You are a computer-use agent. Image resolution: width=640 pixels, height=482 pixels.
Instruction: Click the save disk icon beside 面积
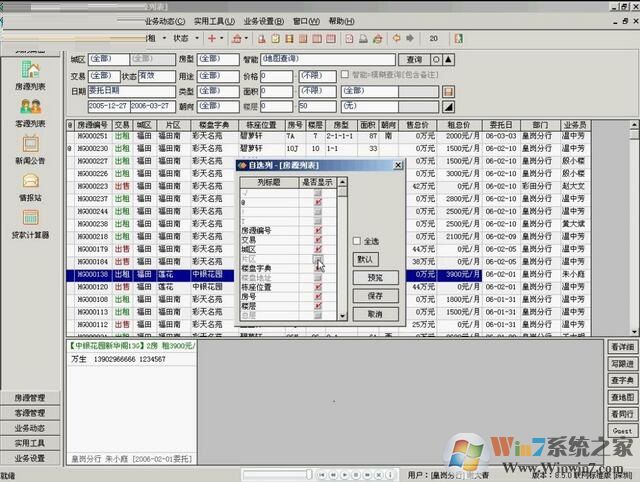448,91
